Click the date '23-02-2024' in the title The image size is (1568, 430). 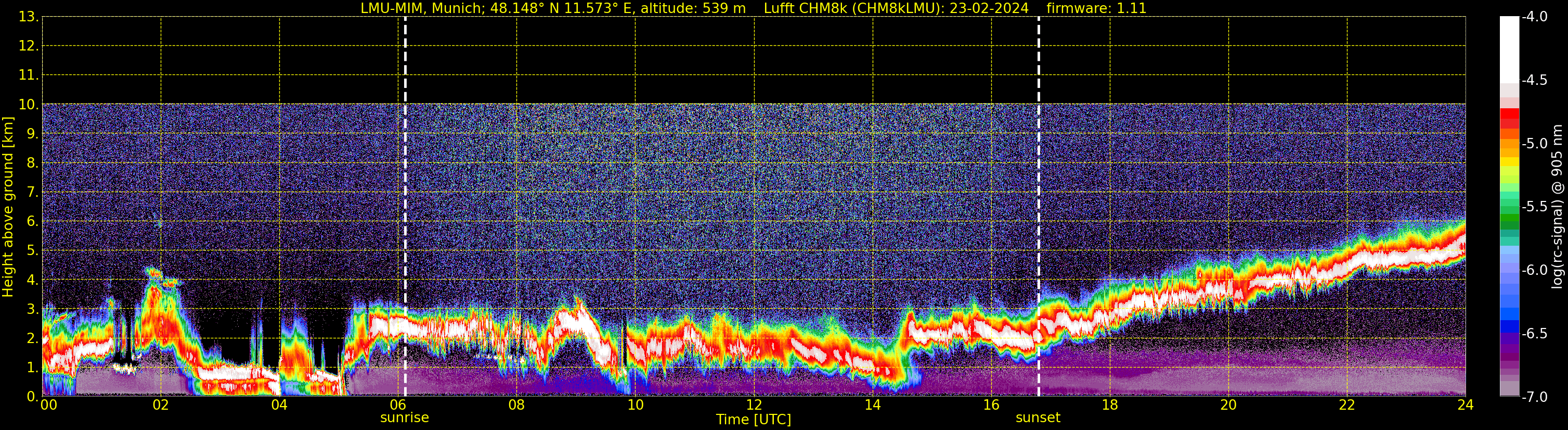(989, 8)
